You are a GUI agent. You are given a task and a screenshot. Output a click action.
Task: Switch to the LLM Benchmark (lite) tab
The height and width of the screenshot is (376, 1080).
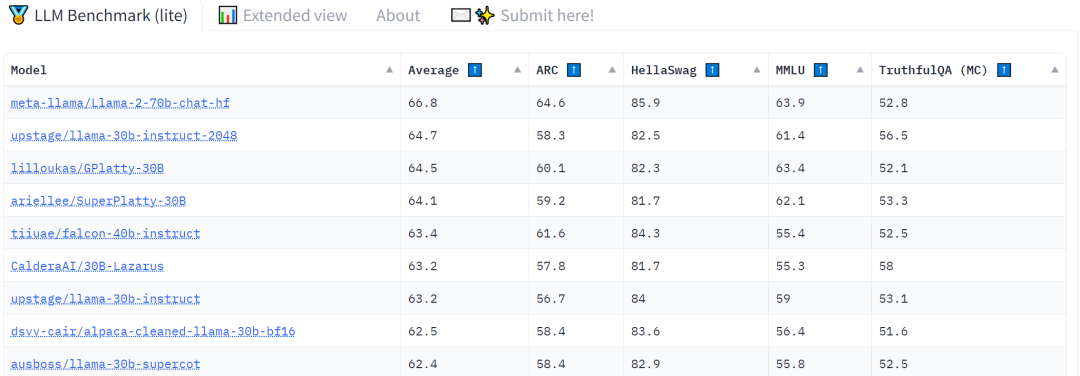coord(101,15)
